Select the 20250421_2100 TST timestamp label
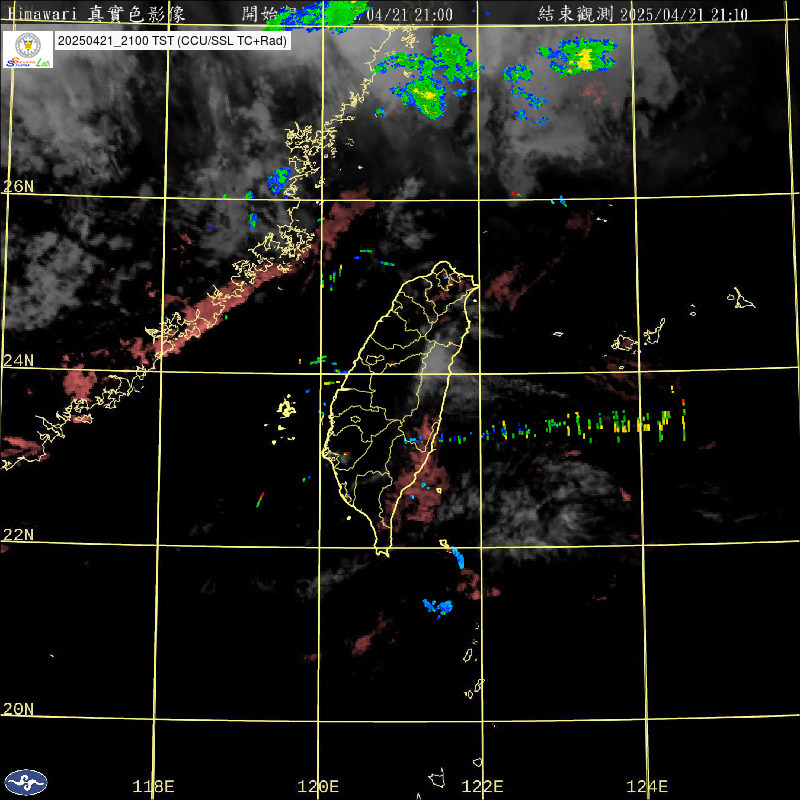The height and width of the screenshot is (800, 800). click(172, 41)
